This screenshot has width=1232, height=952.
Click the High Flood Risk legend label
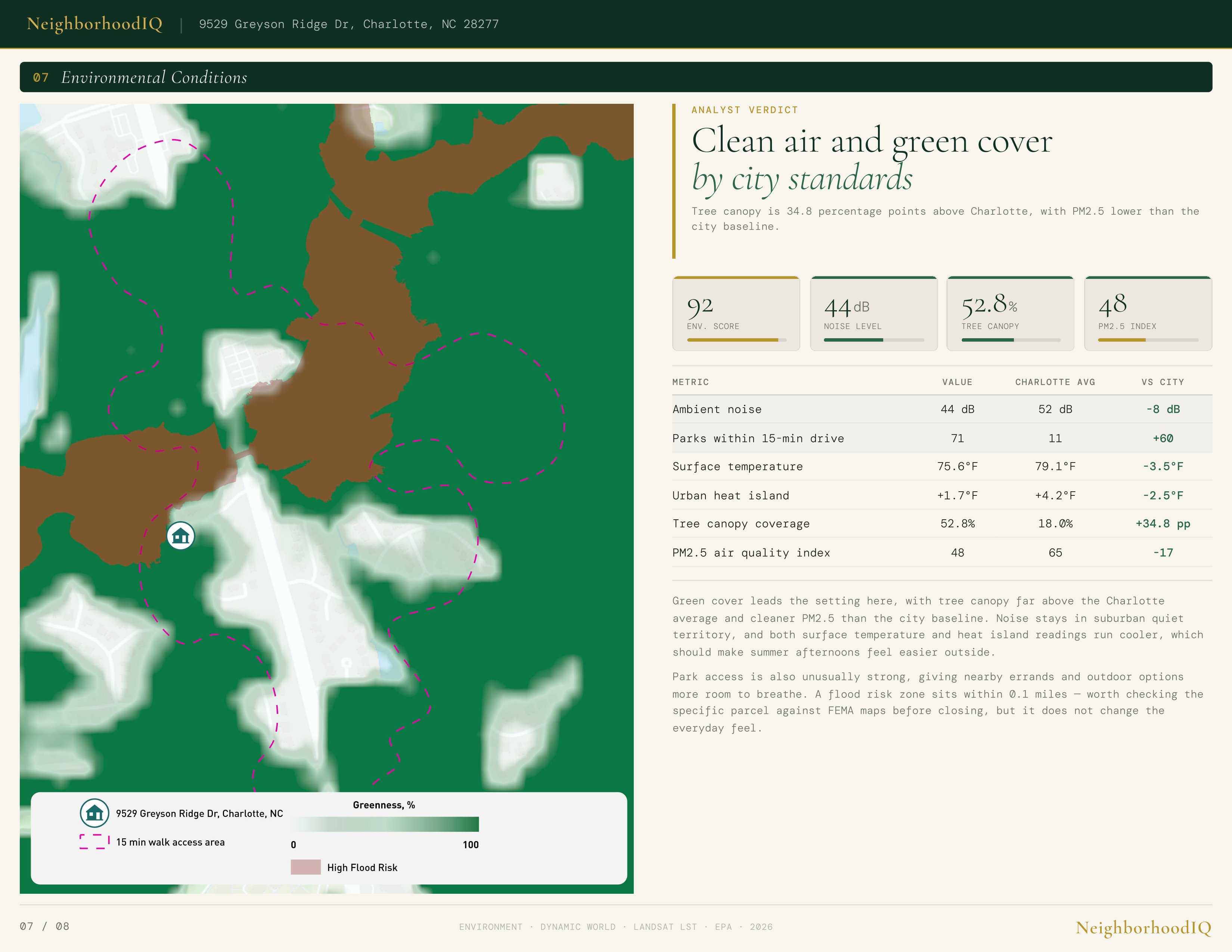tap(362, 867)
